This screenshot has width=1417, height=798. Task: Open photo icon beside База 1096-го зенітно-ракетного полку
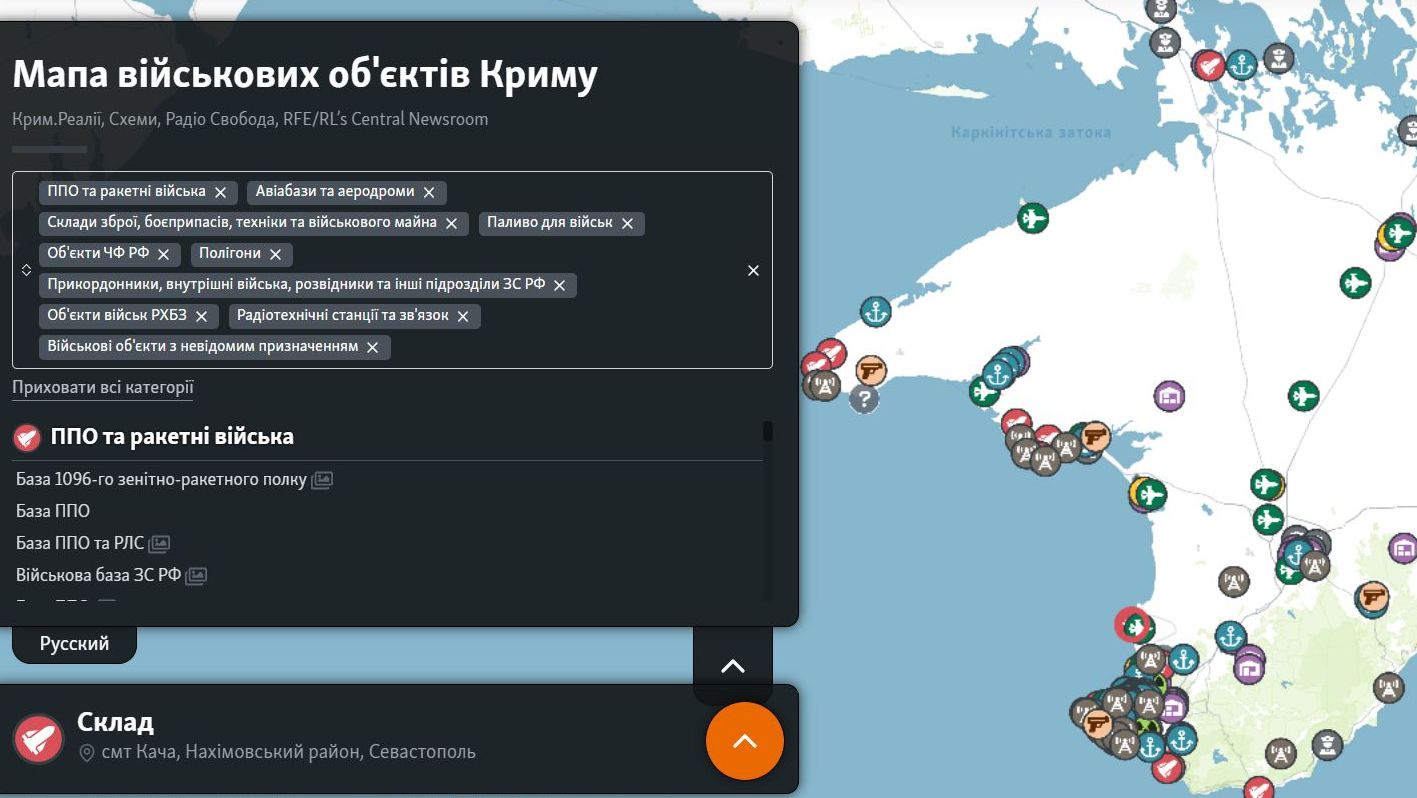coord(322,480)
